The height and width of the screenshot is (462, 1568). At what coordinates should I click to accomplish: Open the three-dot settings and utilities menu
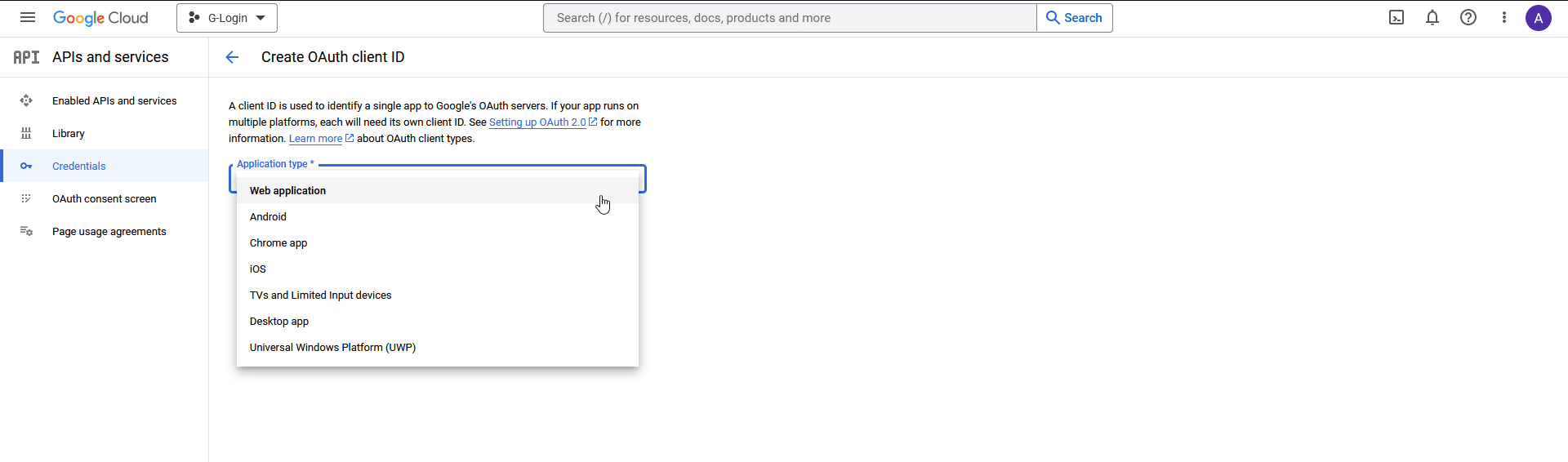tap(1504, 17)
